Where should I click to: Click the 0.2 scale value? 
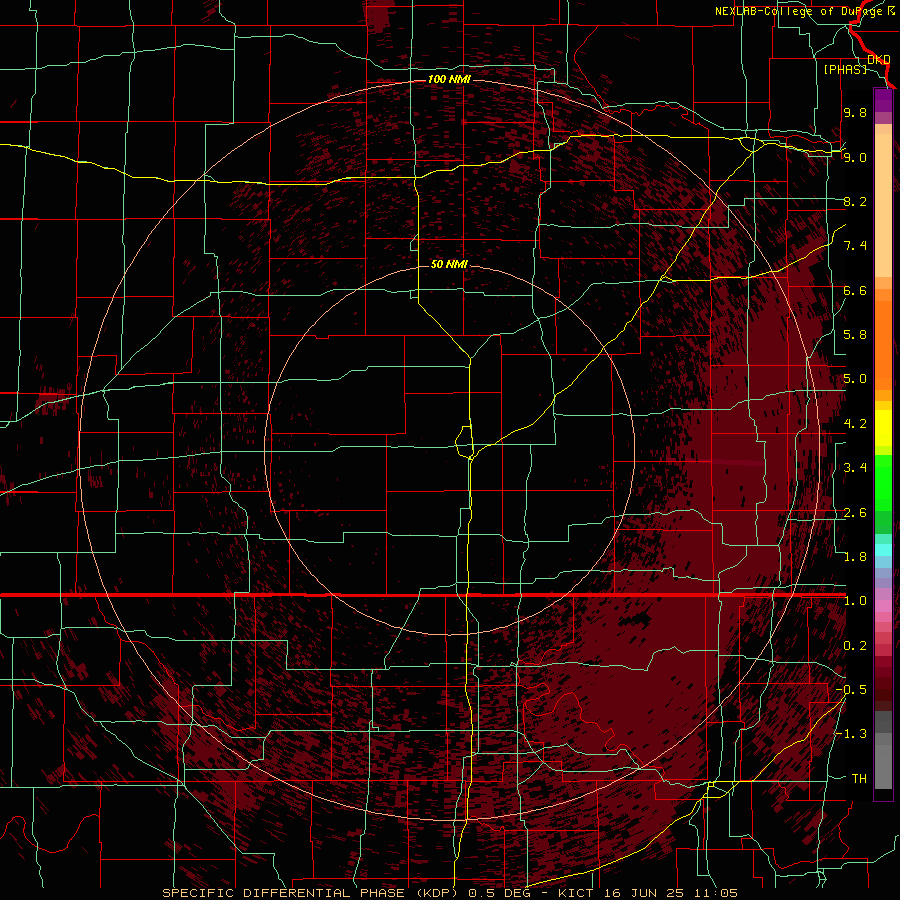point(855,646)
